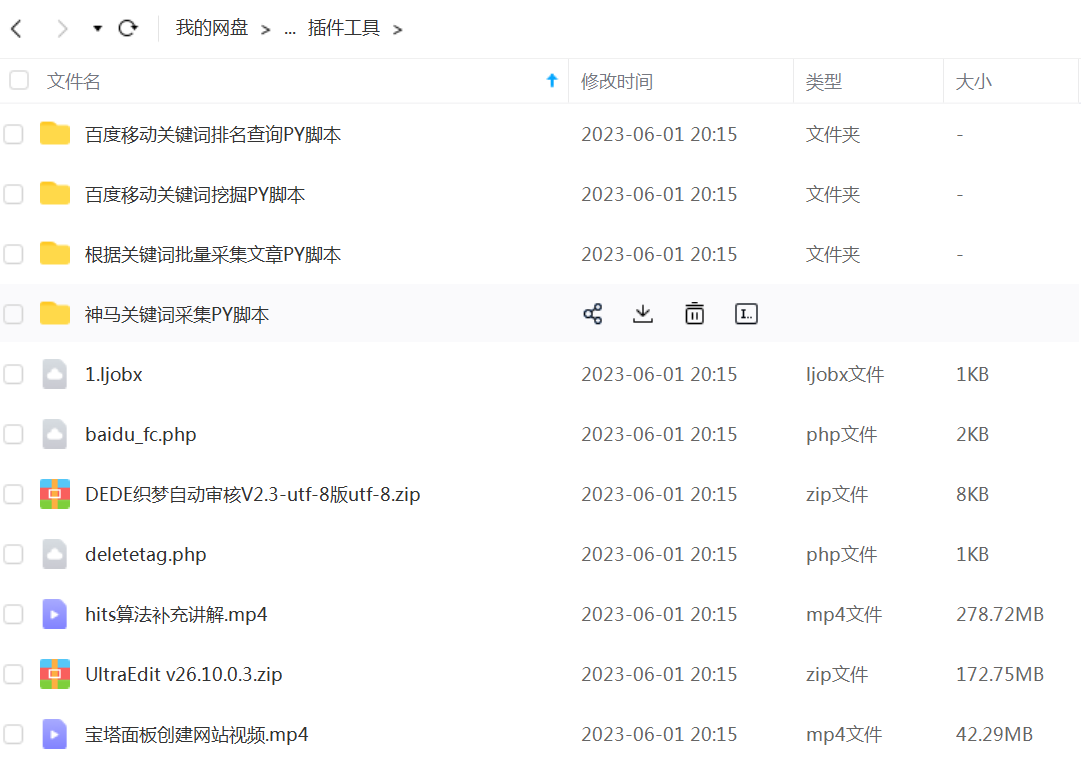Select checkbox for 百度移动关键词挖掘PY脚本

pos(13,194)
